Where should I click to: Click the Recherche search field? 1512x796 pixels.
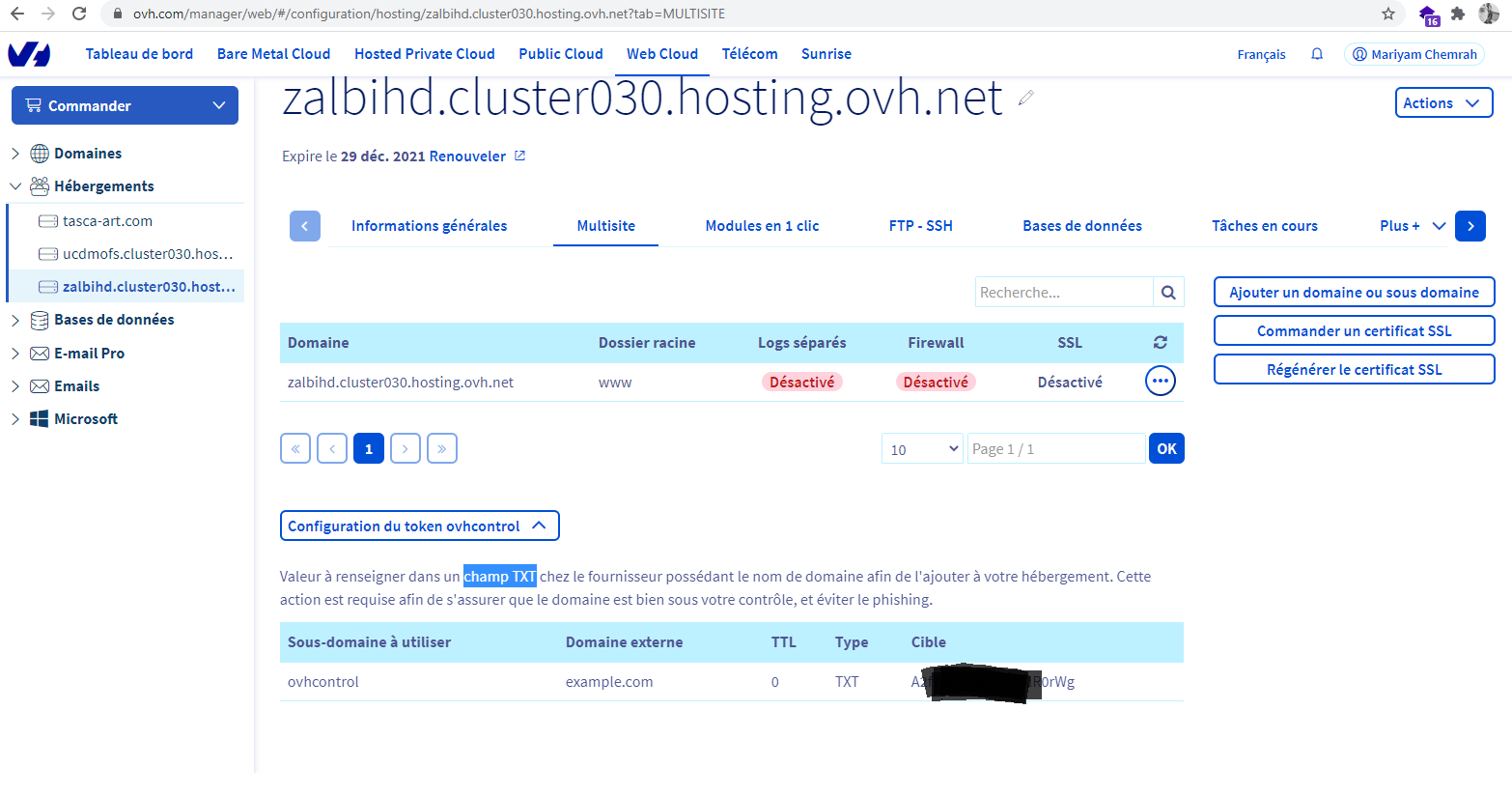(1063, 293)
